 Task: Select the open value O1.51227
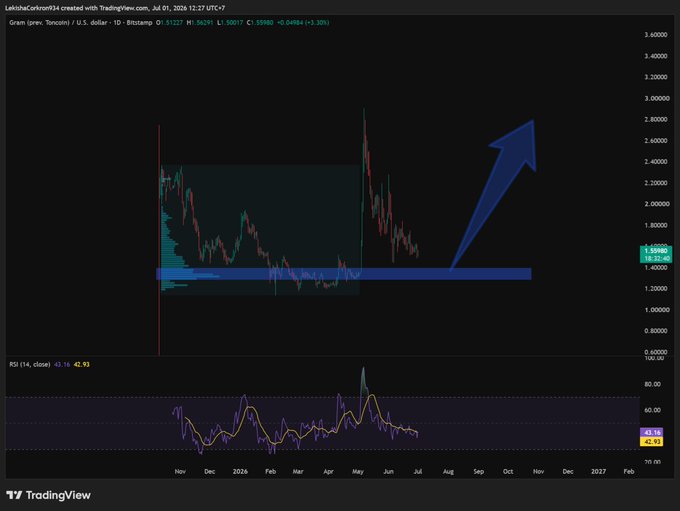(170, 23)
